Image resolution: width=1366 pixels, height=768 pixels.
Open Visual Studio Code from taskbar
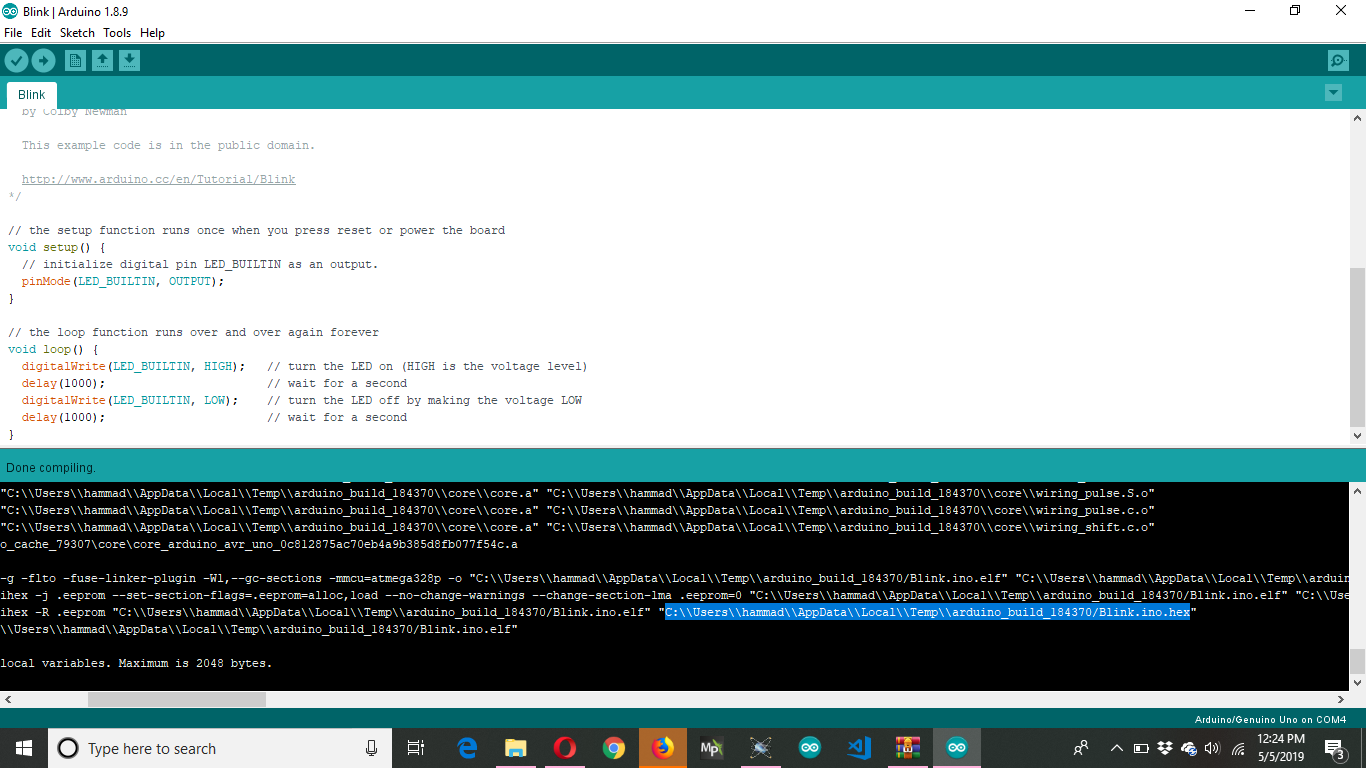tap(859, 748)
